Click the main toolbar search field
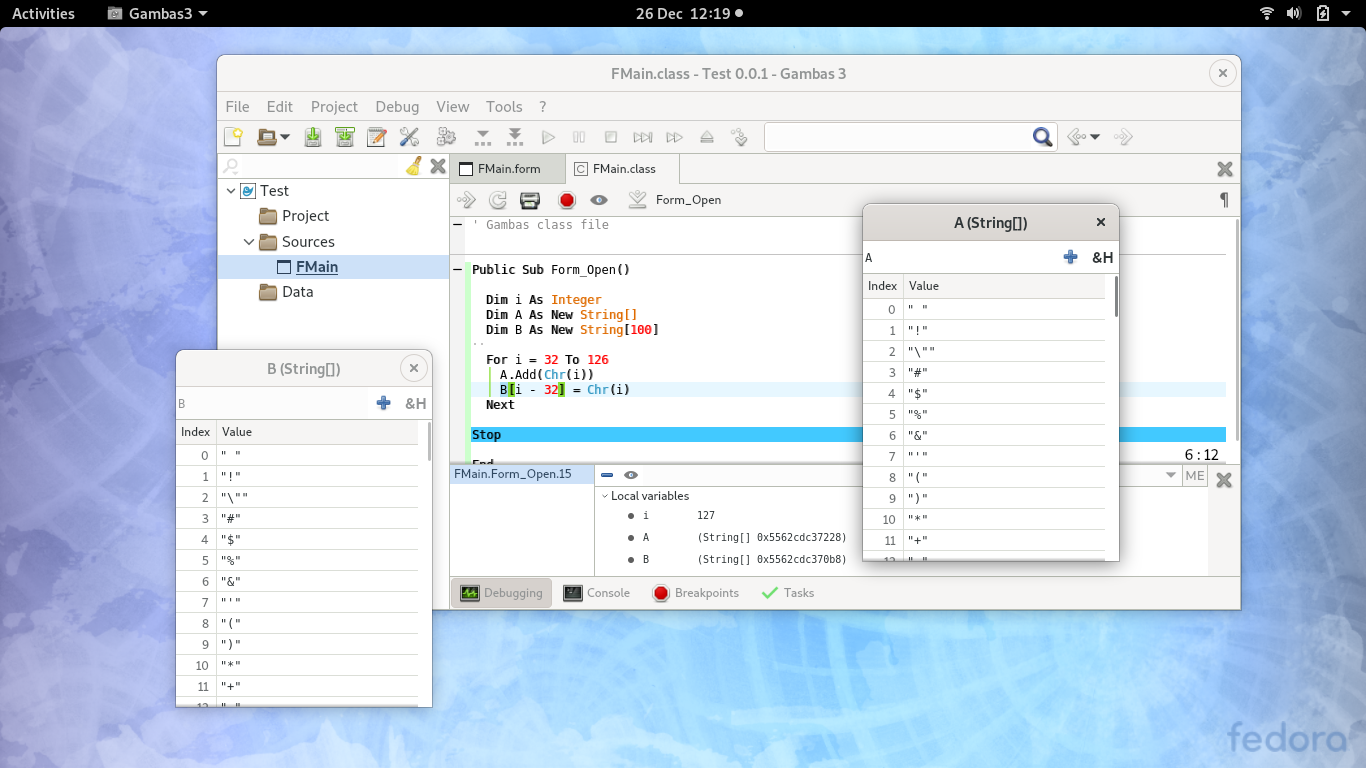The image size is (1366, 768). tap(898, 137)
